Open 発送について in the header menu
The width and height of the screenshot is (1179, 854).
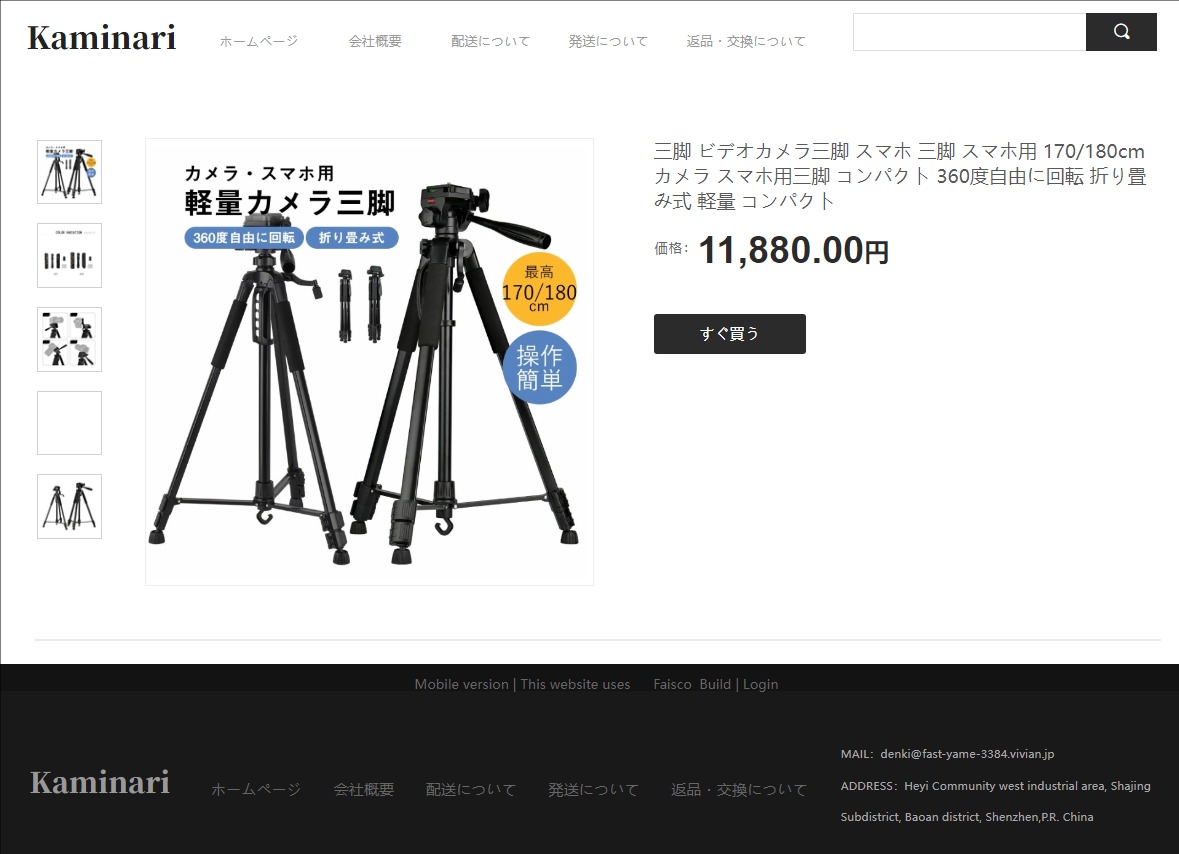coord(608,41)
